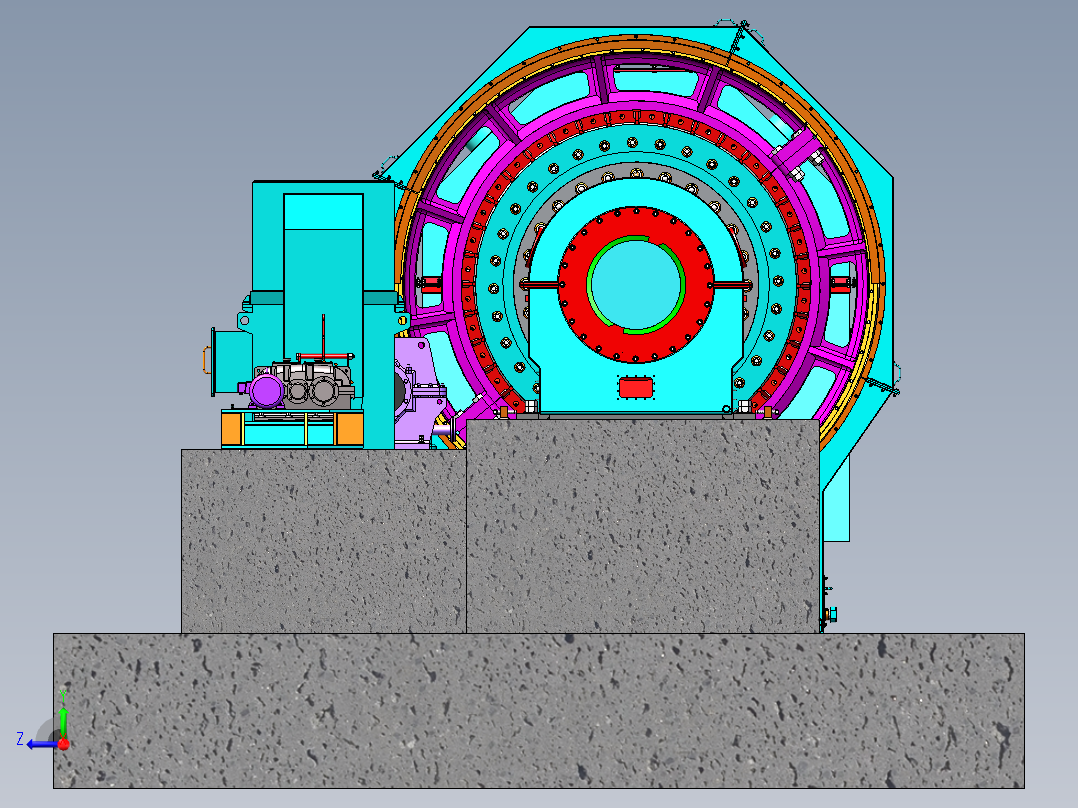Viewport: 1078px width, 808px height.
Task: Click the red origin ball of axis triad
Action: click(64, 743)
